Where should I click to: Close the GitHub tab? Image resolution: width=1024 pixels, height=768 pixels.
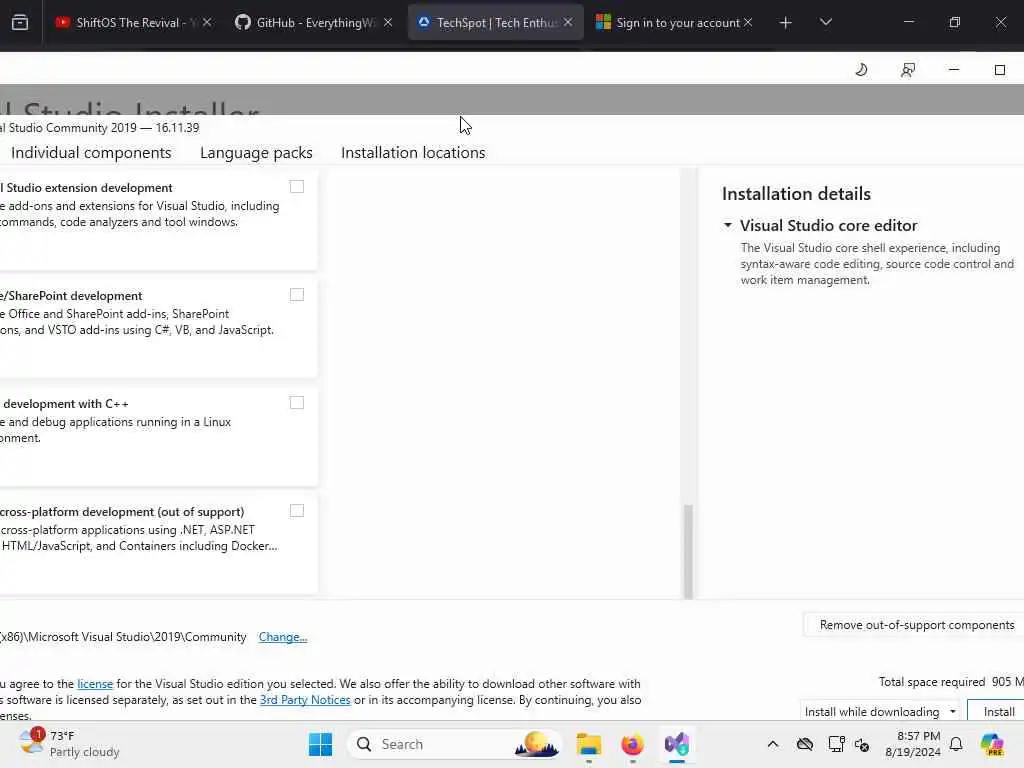388,22
